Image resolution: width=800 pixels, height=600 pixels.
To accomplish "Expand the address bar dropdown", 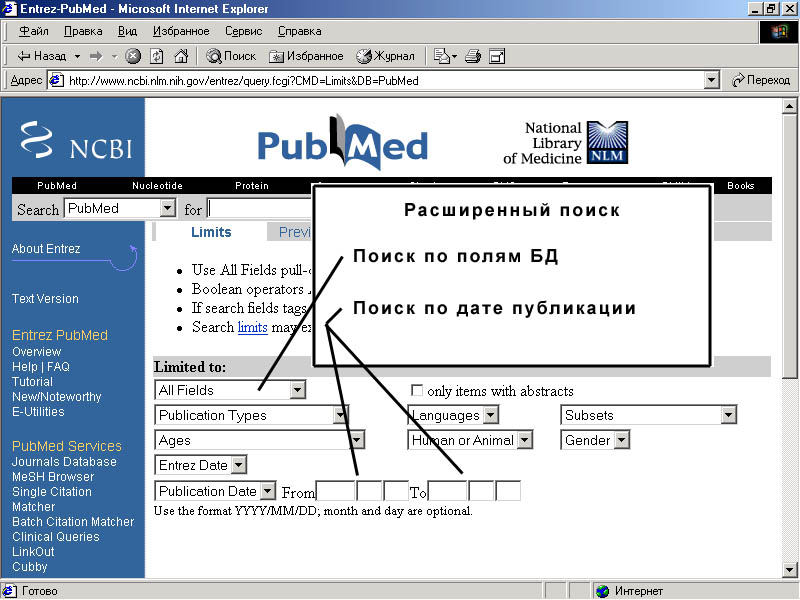I will [711, 80].
